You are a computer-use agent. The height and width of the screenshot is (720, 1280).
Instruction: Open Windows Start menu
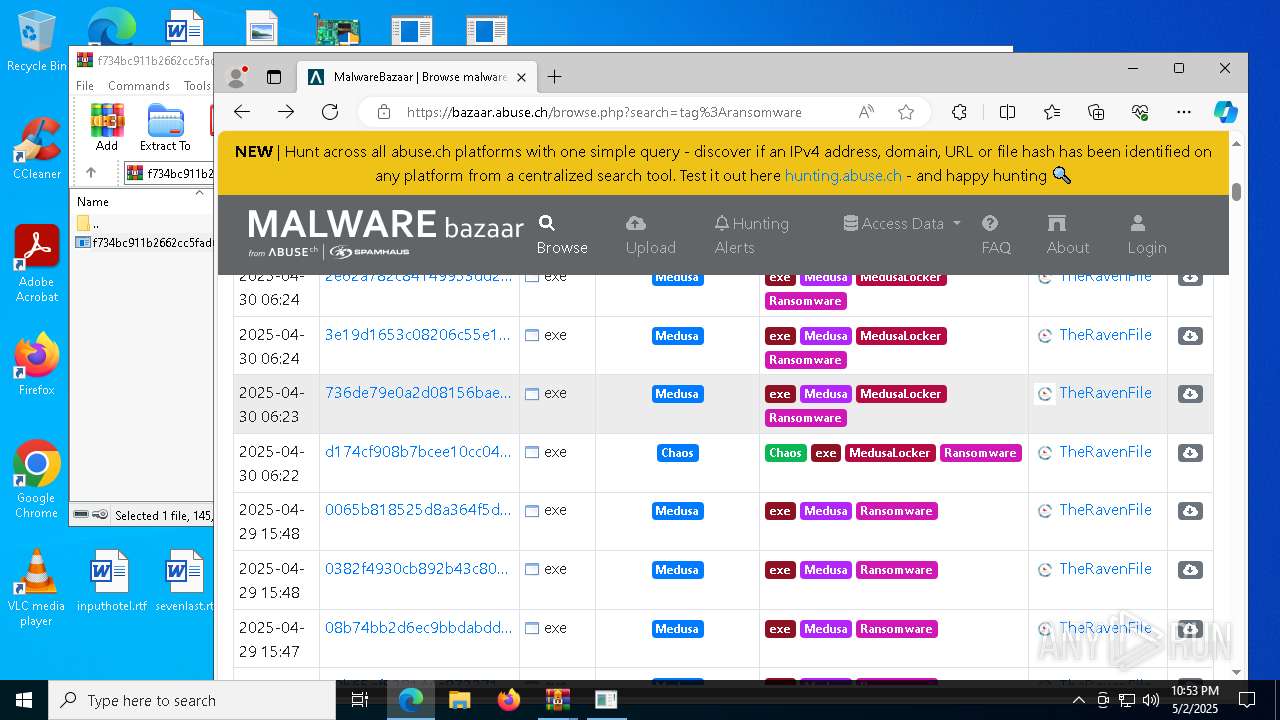[x=24, y=700]
